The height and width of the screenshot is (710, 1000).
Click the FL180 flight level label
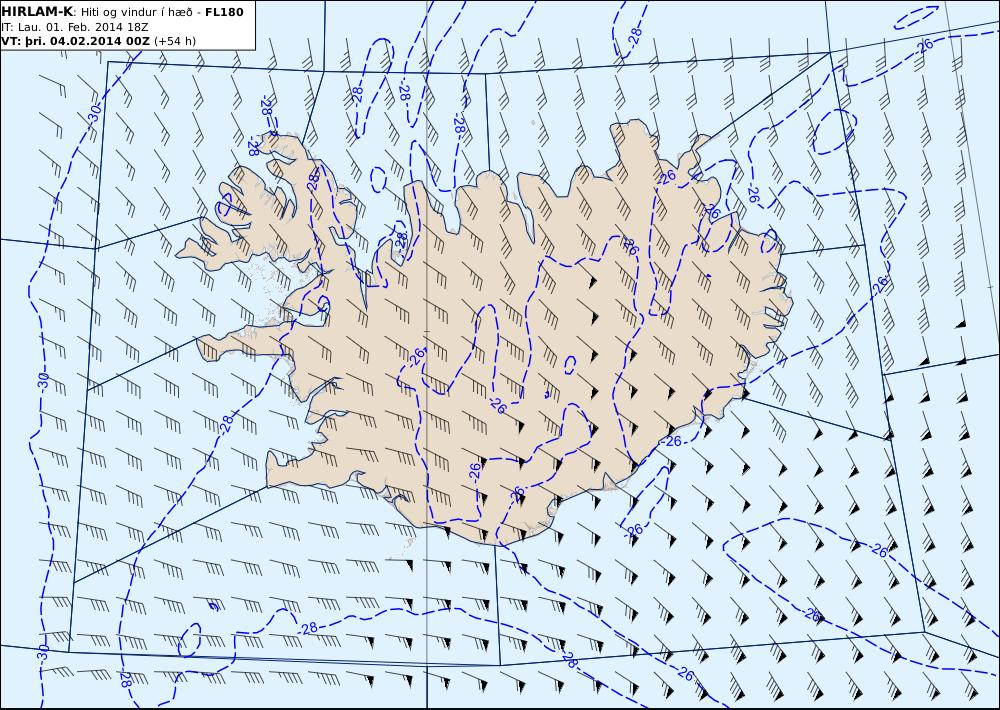pos(224,11)
